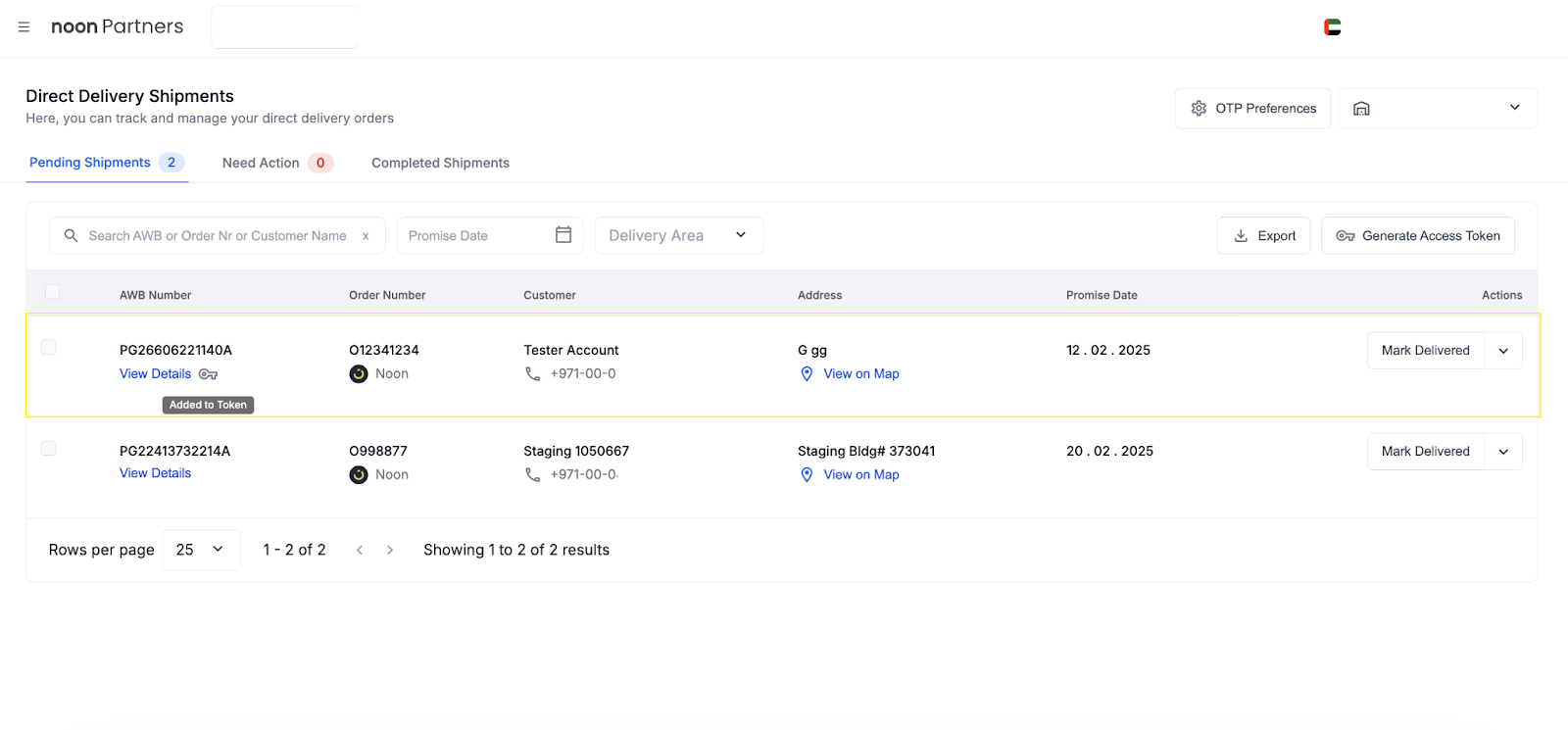Click the Export download icon
This screenshot has height=730, width=1568.
pyautogui.click(x=1241, y=236)
